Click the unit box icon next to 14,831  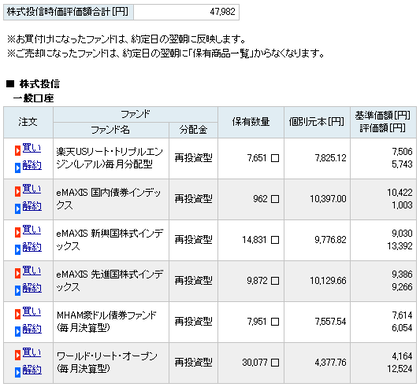tap(275, 240)
